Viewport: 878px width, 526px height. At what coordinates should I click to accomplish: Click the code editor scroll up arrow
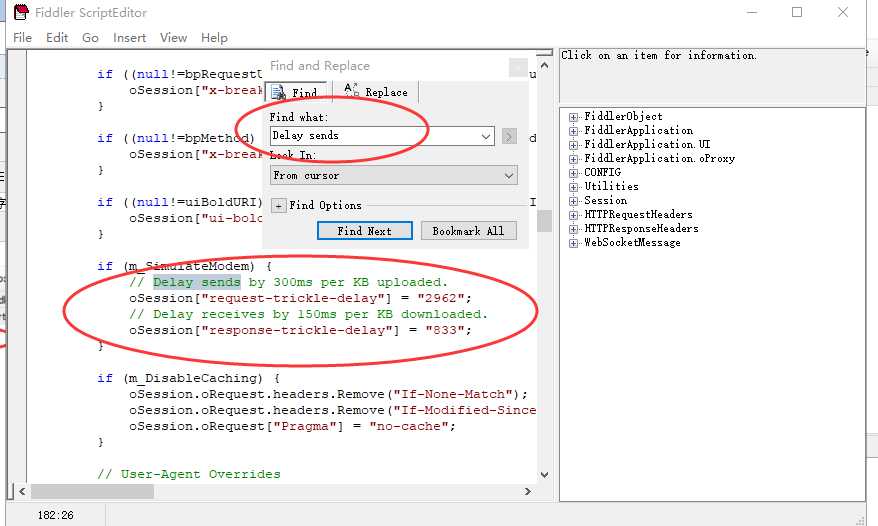(544, 66)
